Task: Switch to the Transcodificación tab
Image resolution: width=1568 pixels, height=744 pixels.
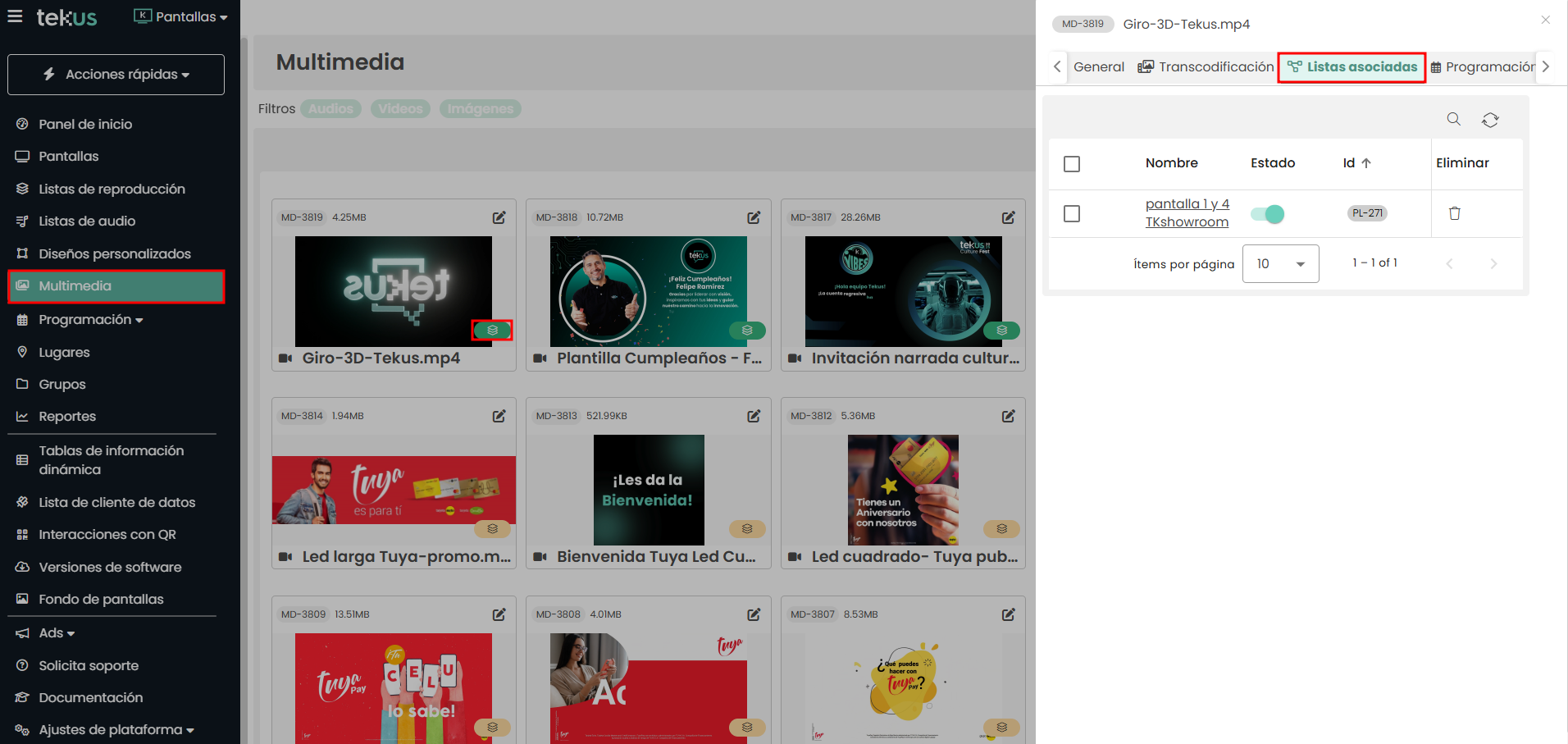Action: (x=1206, y=67)
